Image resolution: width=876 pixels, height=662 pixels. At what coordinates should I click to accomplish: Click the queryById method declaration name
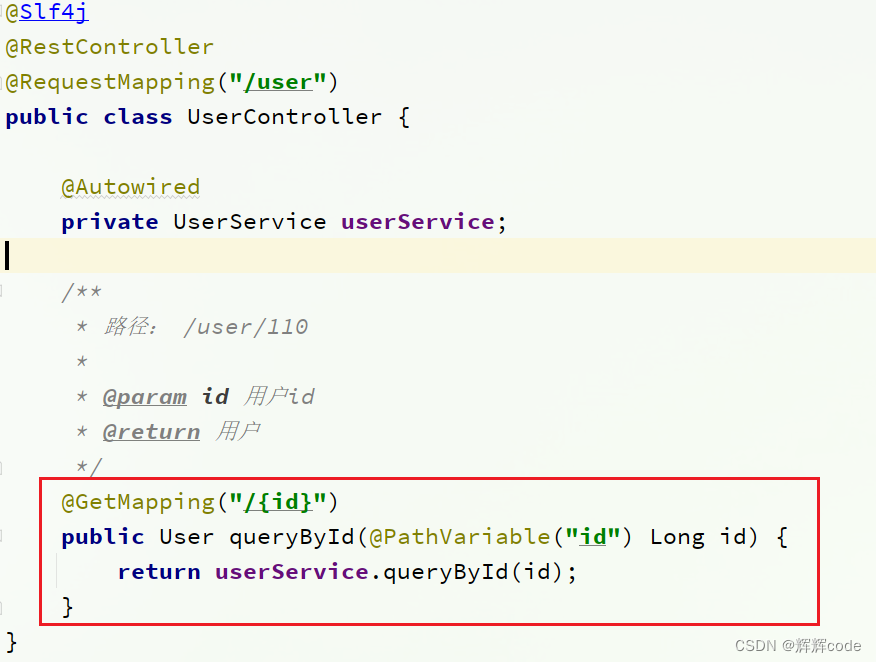click(292, 537)
